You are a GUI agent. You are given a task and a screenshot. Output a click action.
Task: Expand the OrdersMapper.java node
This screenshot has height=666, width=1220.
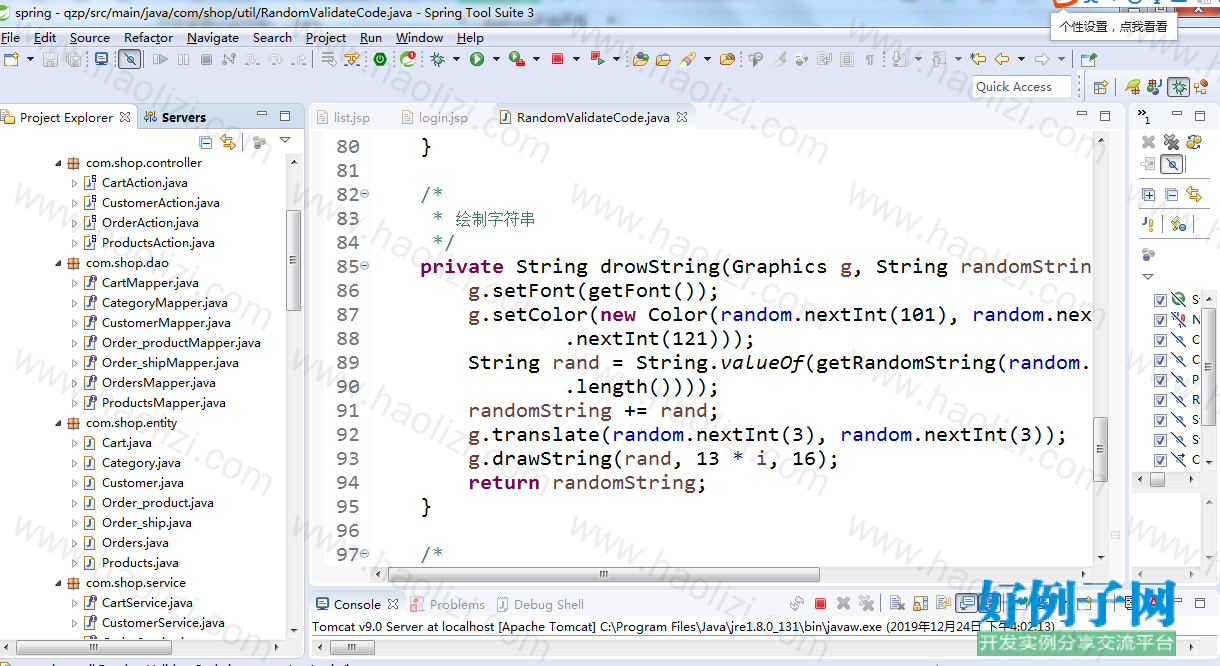[x=74, y=383]
